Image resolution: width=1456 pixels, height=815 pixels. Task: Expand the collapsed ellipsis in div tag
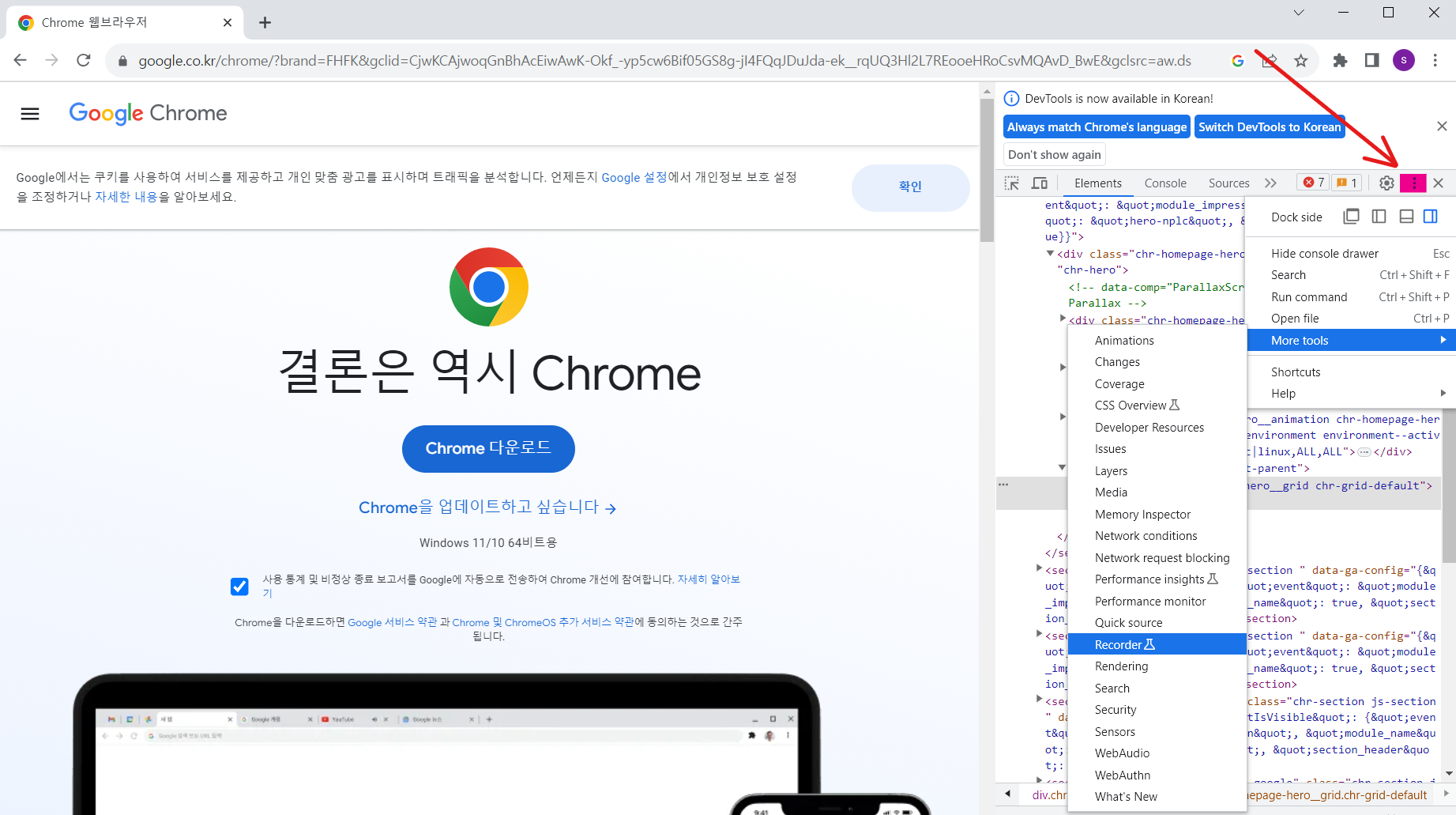pos(1364,452)
